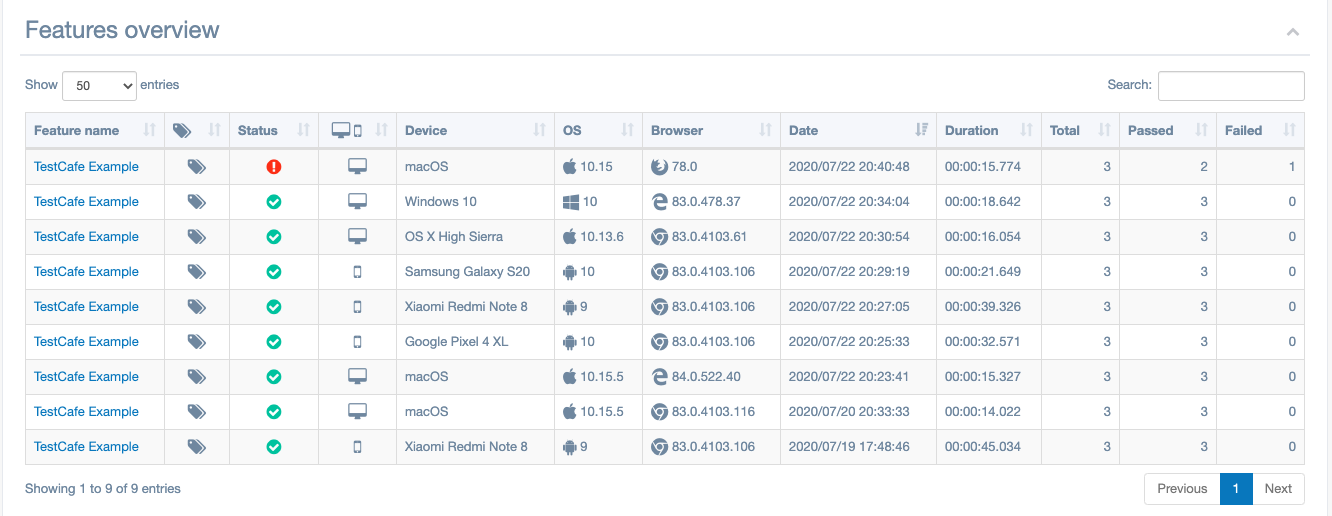Click duration 00:00:39.326
Screen dimensions: 1332x516
coord(983,307)
